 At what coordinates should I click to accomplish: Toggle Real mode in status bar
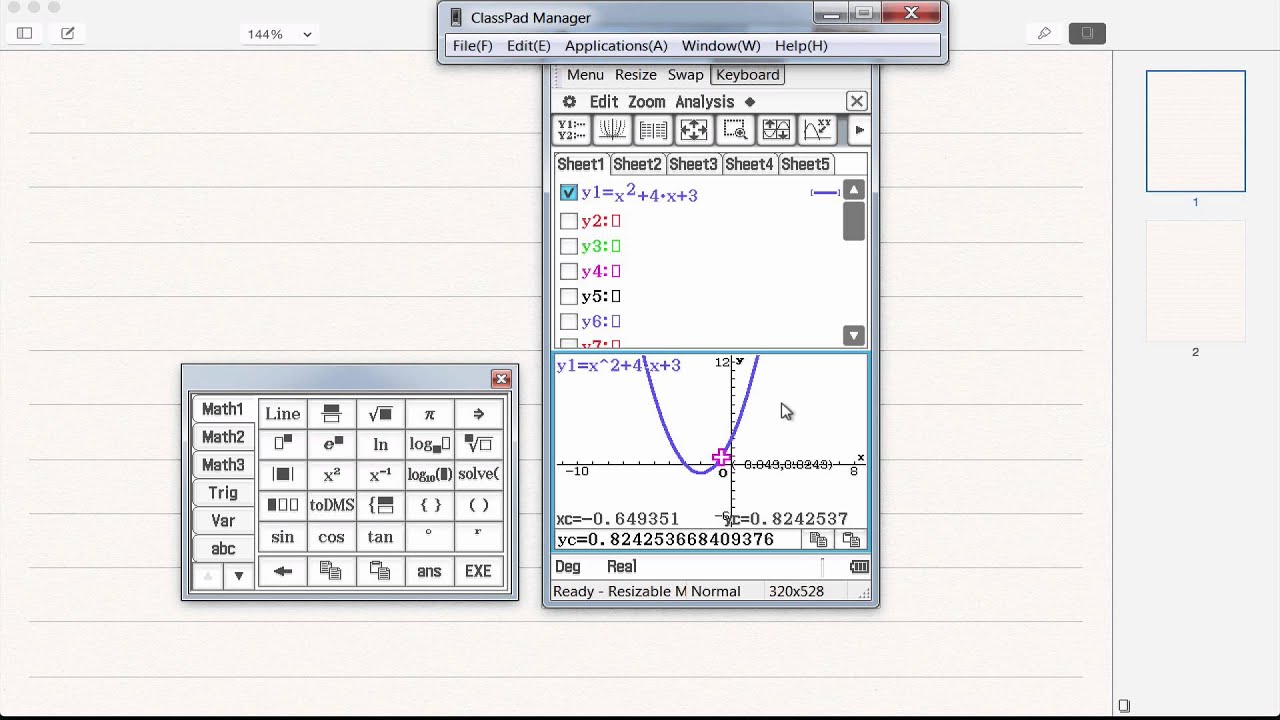click(621, 567)
